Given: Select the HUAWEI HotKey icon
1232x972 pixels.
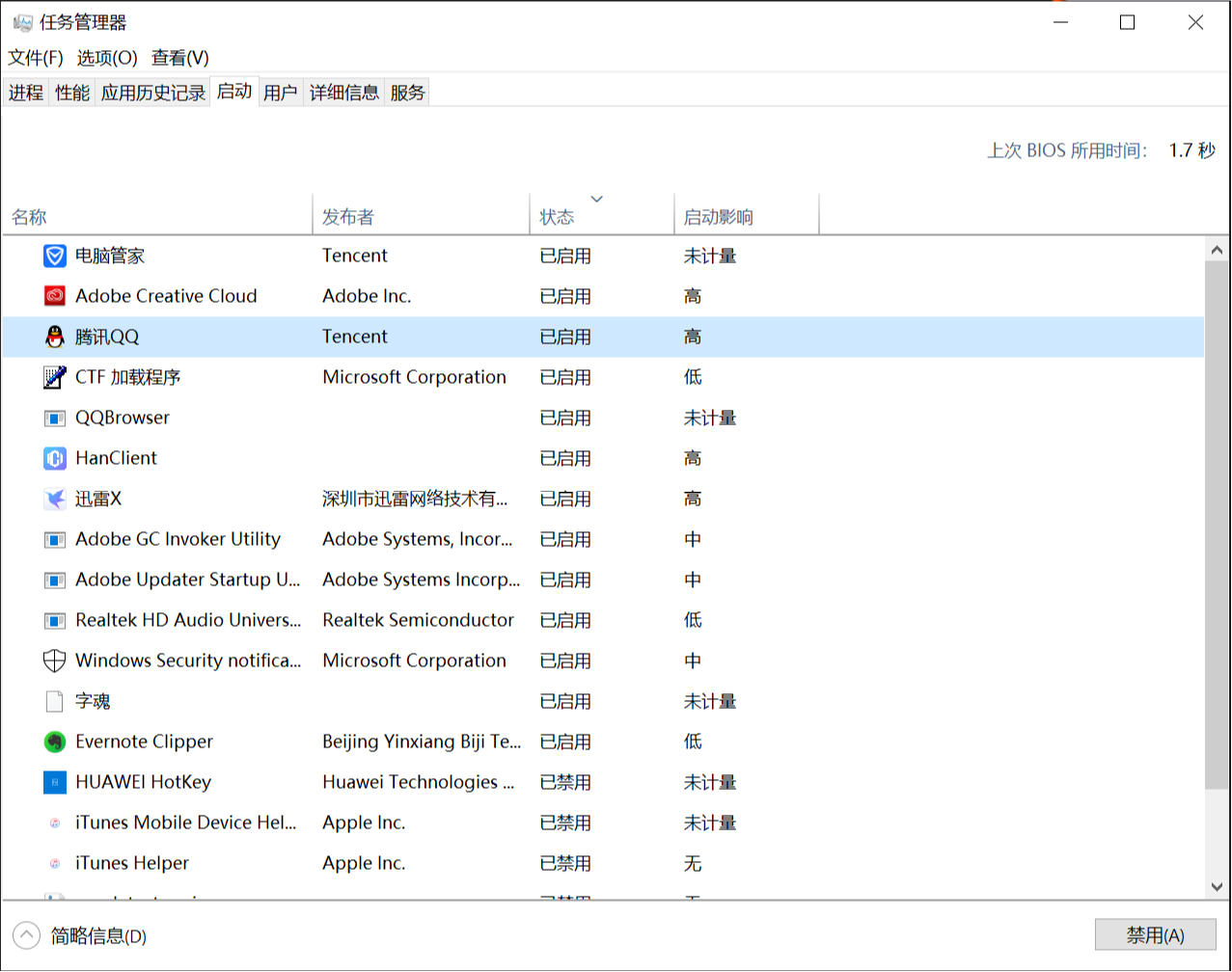Looking at the screenshot, I should coord(55,782).
